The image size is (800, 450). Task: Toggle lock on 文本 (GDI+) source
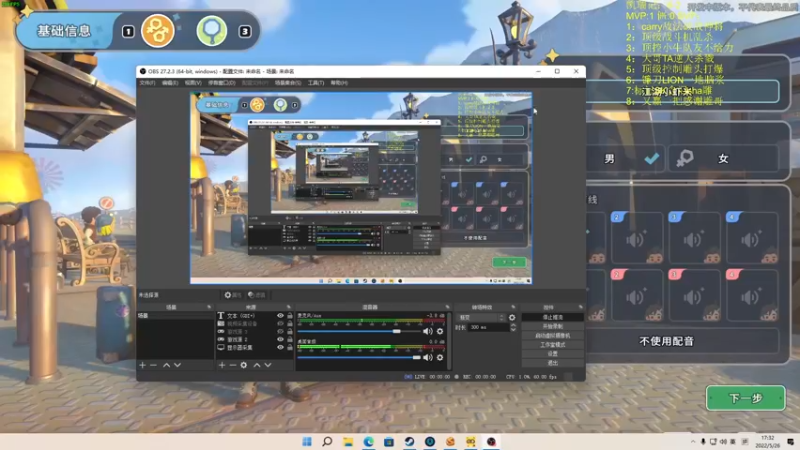click(x=290, y=316)
